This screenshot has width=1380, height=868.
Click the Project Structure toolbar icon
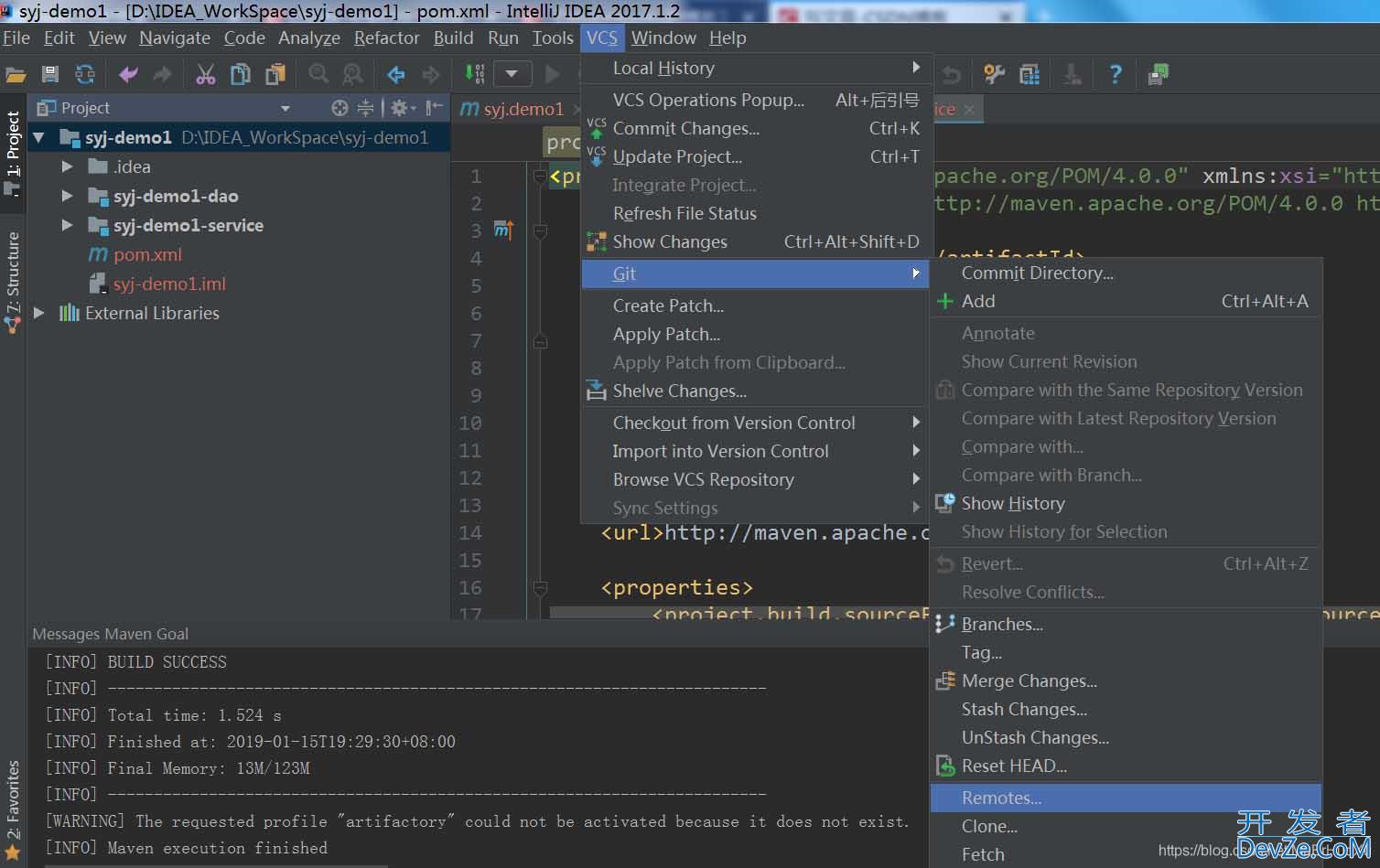click(1030, 75)
